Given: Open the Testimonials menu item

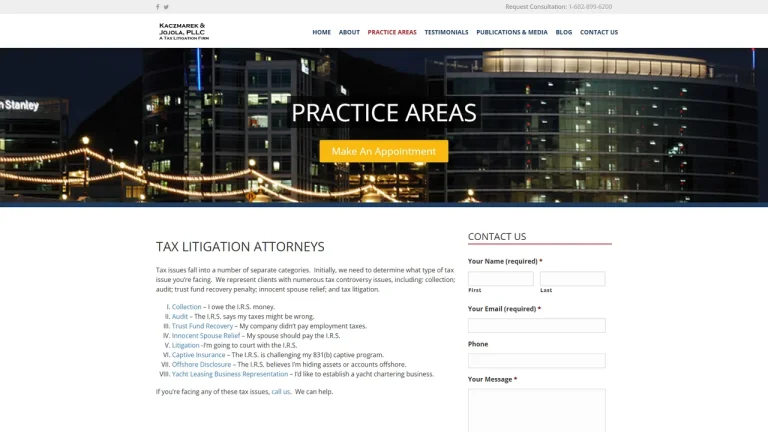Looking at the screenshot, I should pyautogui.click(x=446, y=32).
